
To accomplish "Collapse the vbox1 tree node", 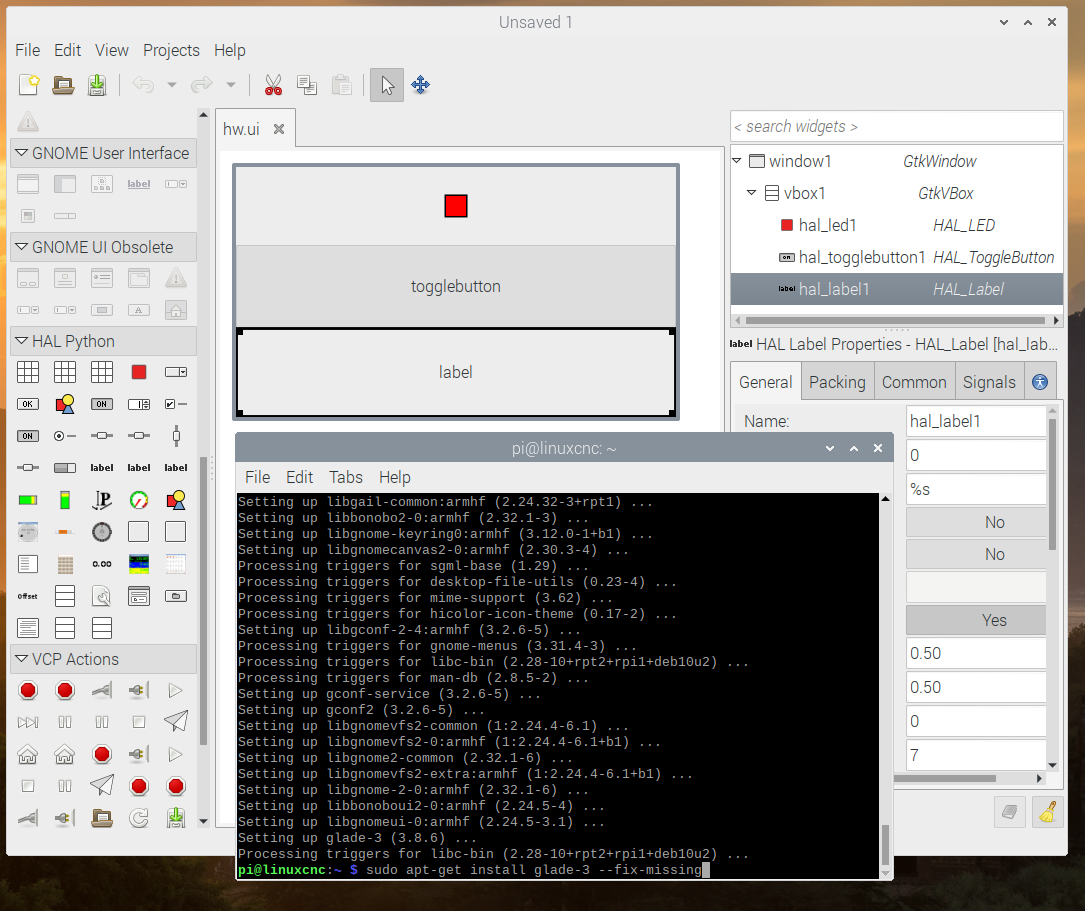I will click(x=752, y=192).
